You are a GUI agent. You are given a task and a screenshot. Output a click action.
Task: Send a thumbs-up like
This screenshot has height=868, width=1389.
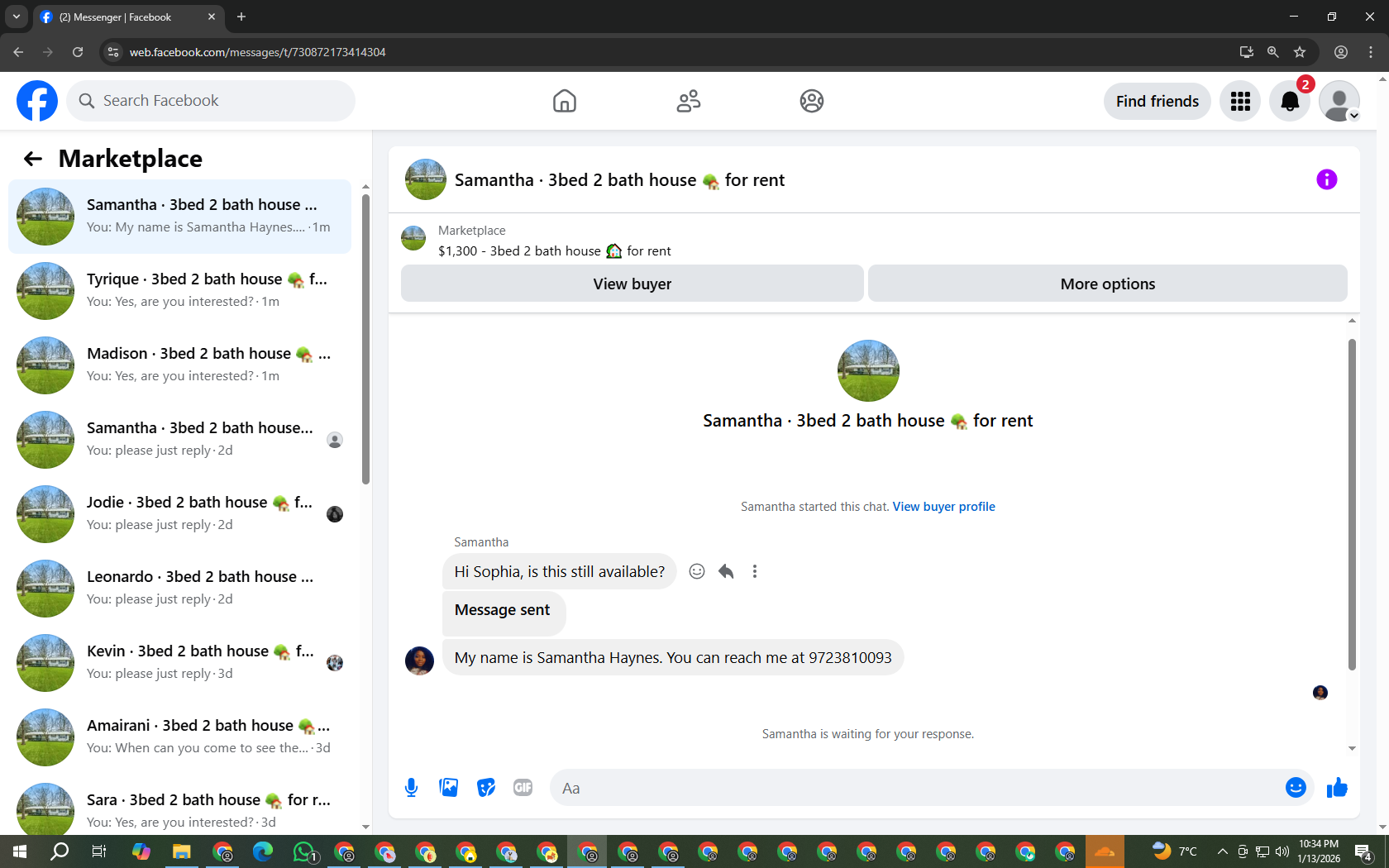[x=1337, y=788]
